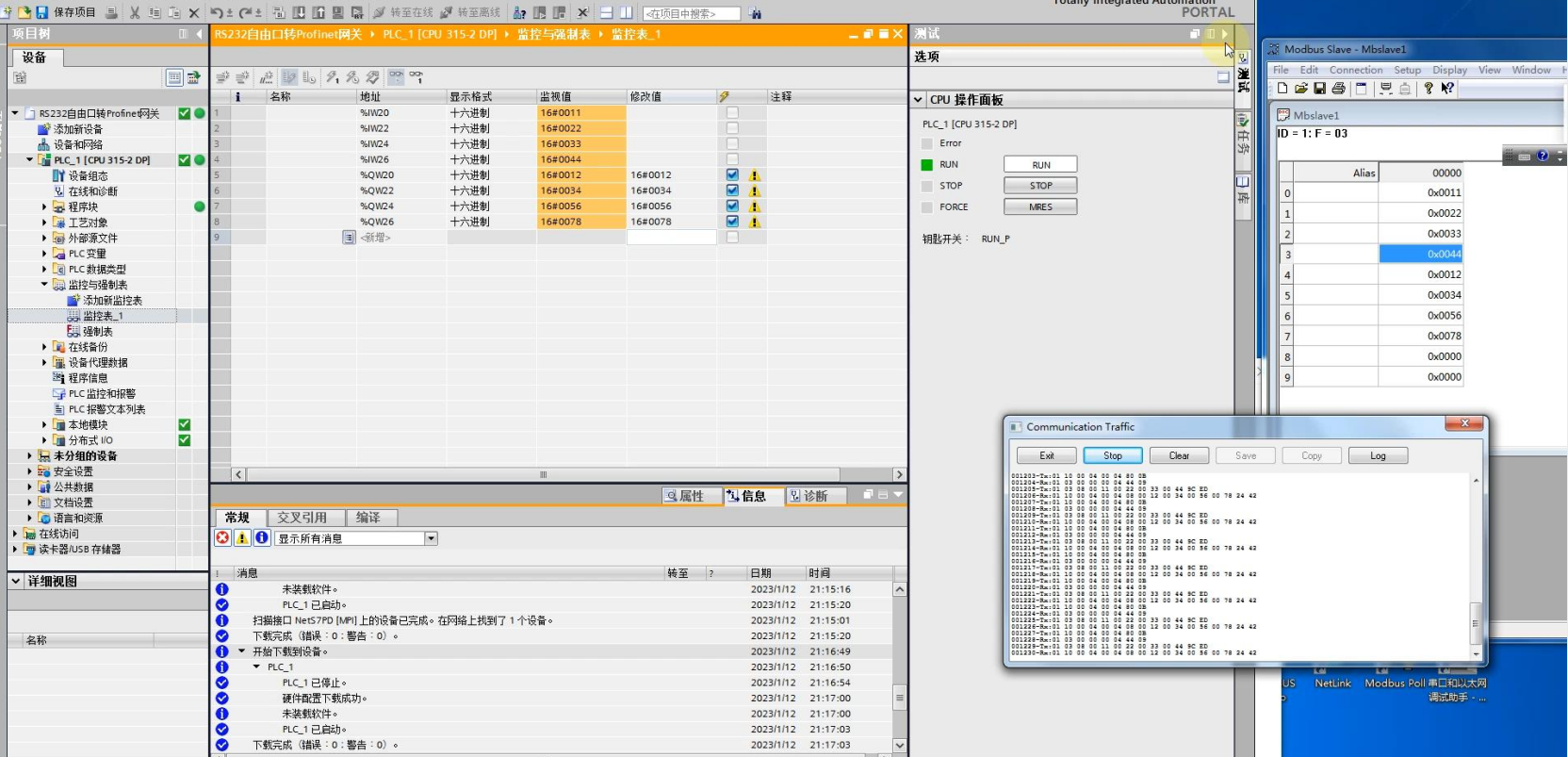The image size is (1568, 757).
Task: Click split editor horizontally icon
Action: click(606, 12)
